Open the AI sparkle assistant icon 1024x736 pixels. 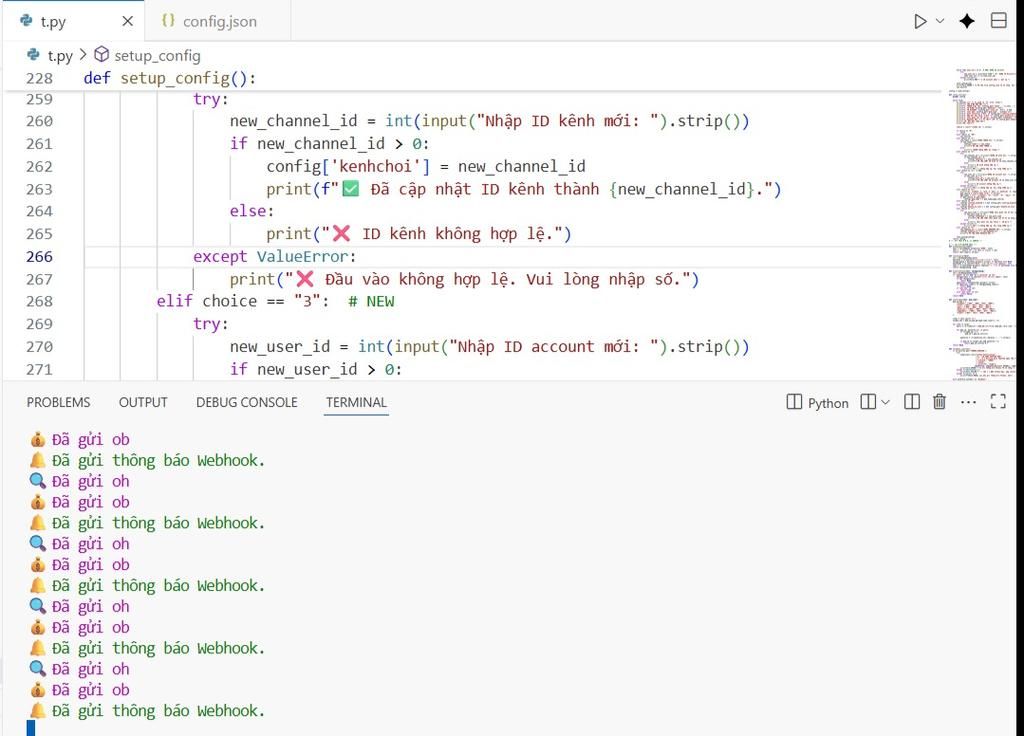(967, 22)
